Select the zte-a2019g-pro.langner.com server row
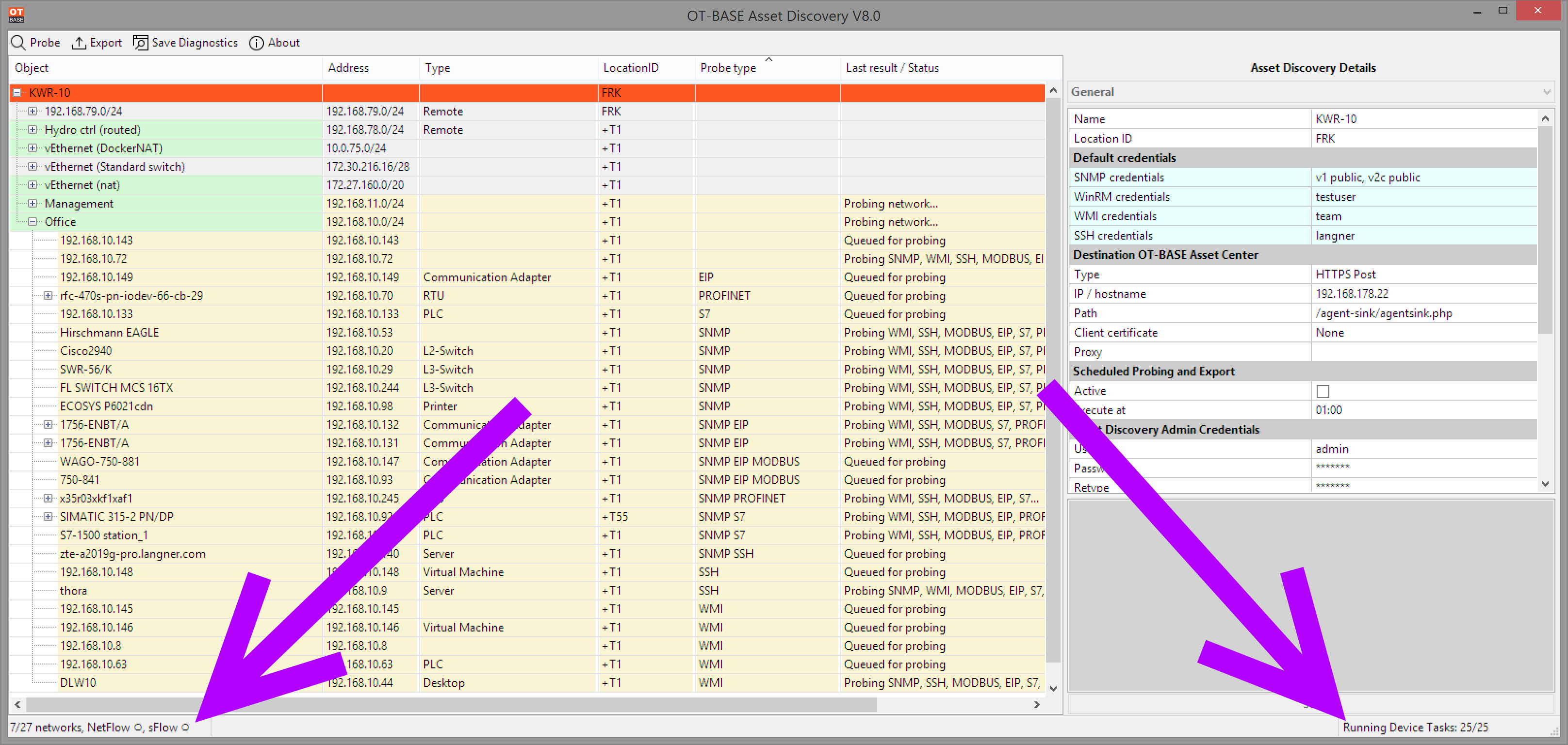Image resolution: width=1568 pixels, height=745 pixels. coord(527,553)
